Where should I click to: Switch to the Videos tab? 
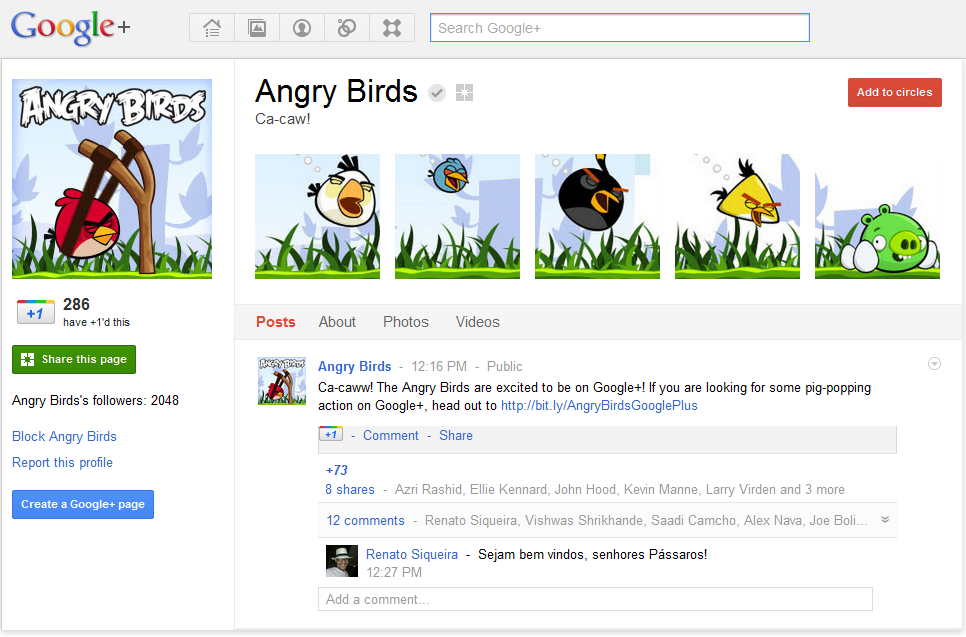[477, 322]
